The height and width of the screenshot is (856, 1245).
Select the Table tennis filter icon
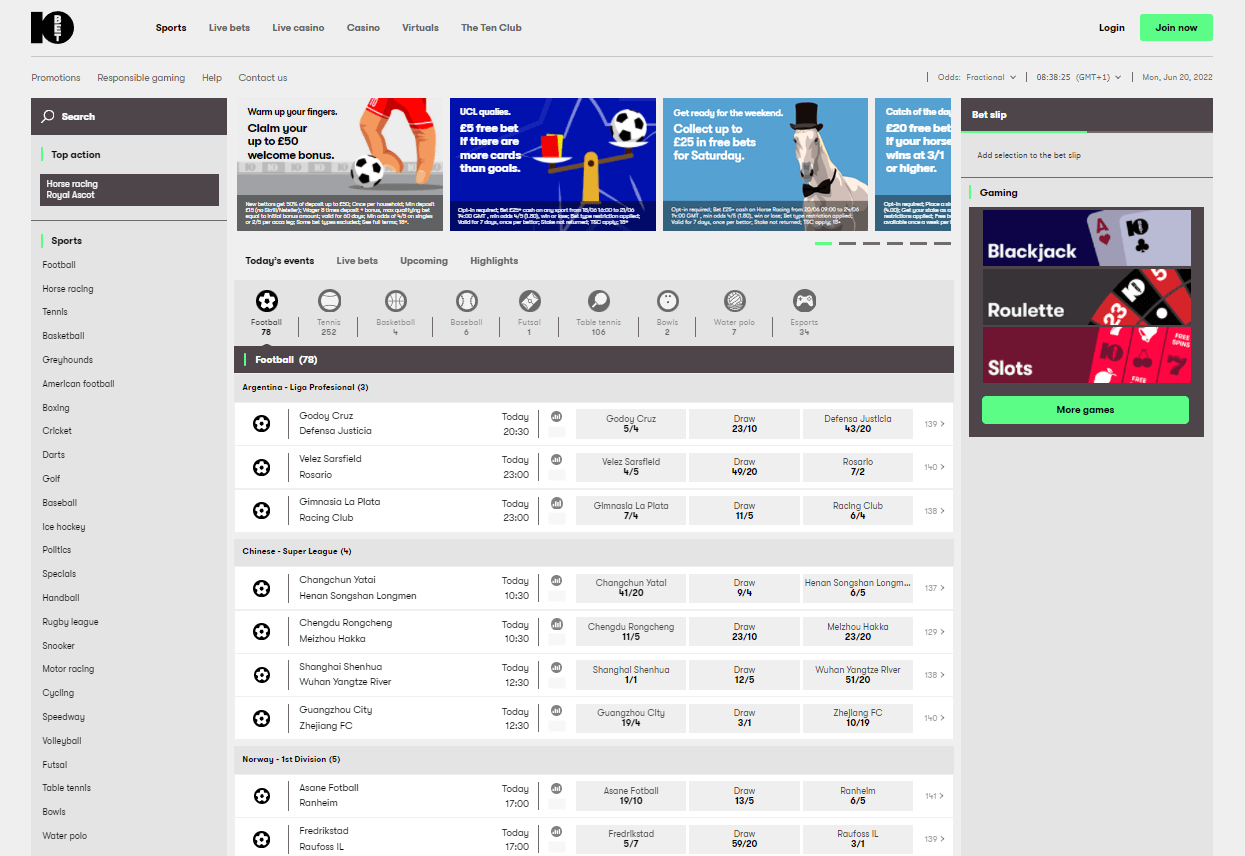(x=599, y=300)
